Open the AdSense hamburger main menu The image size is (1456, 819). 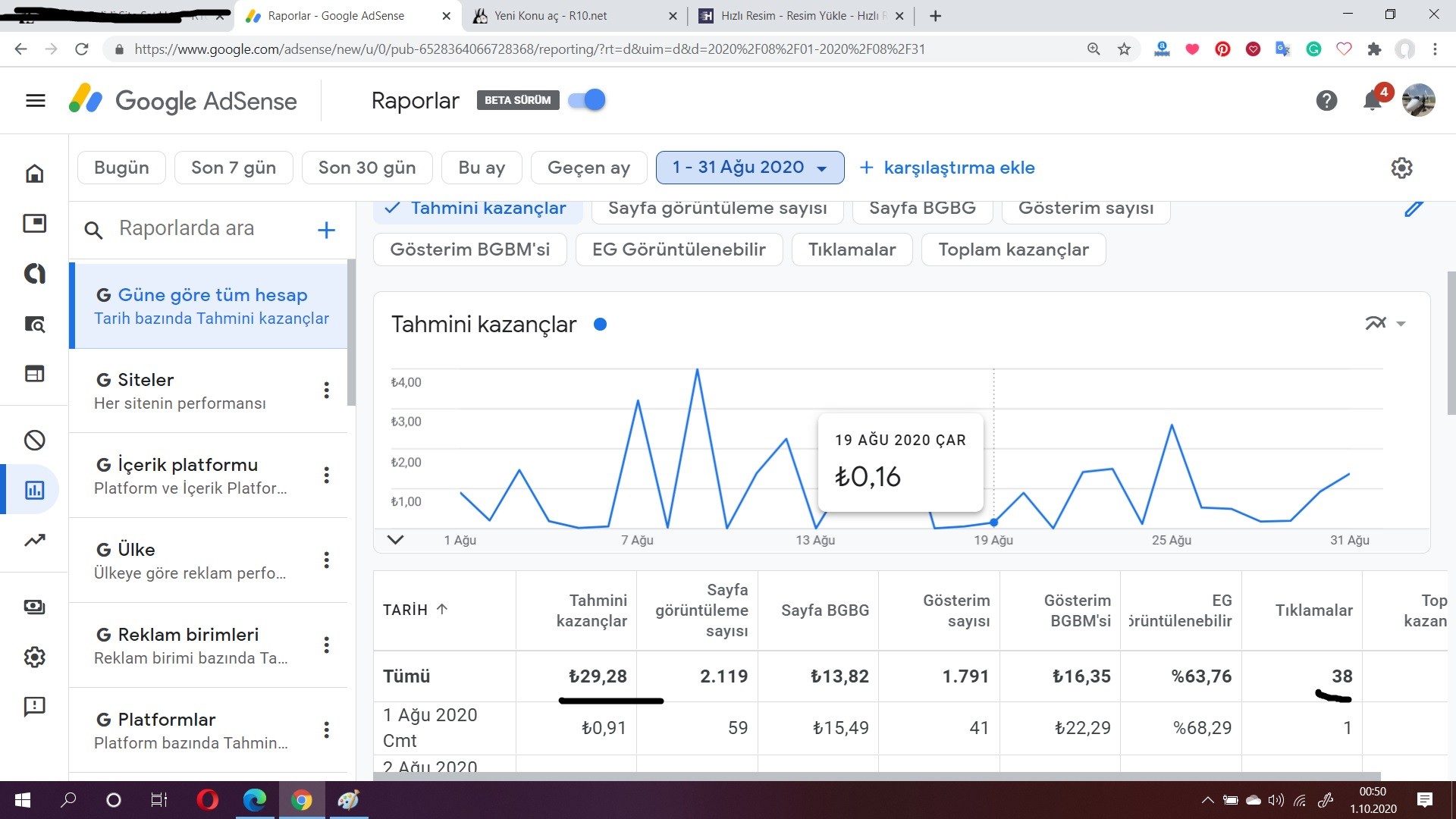tap(36, 101)
